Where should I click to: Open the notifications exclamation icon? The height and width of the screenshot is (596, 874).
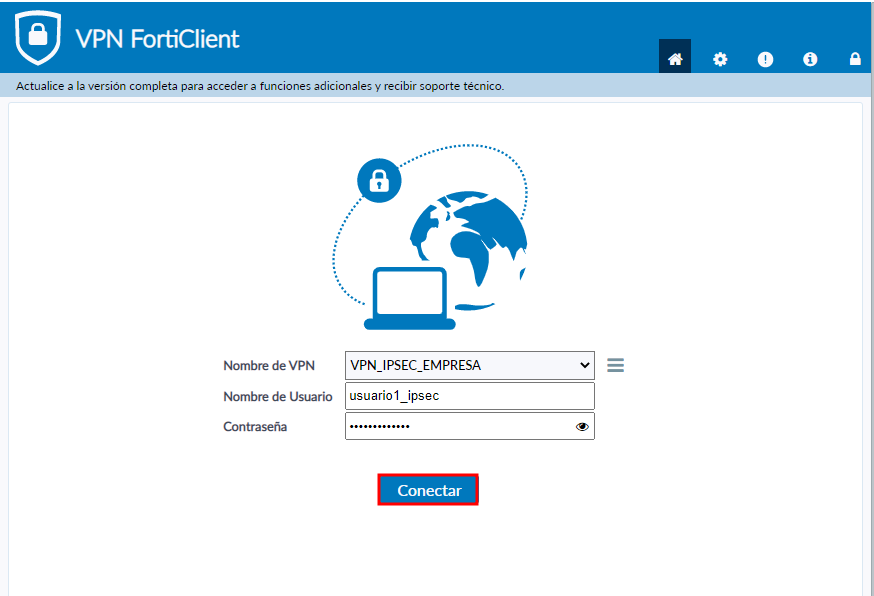tap(765, 59)
